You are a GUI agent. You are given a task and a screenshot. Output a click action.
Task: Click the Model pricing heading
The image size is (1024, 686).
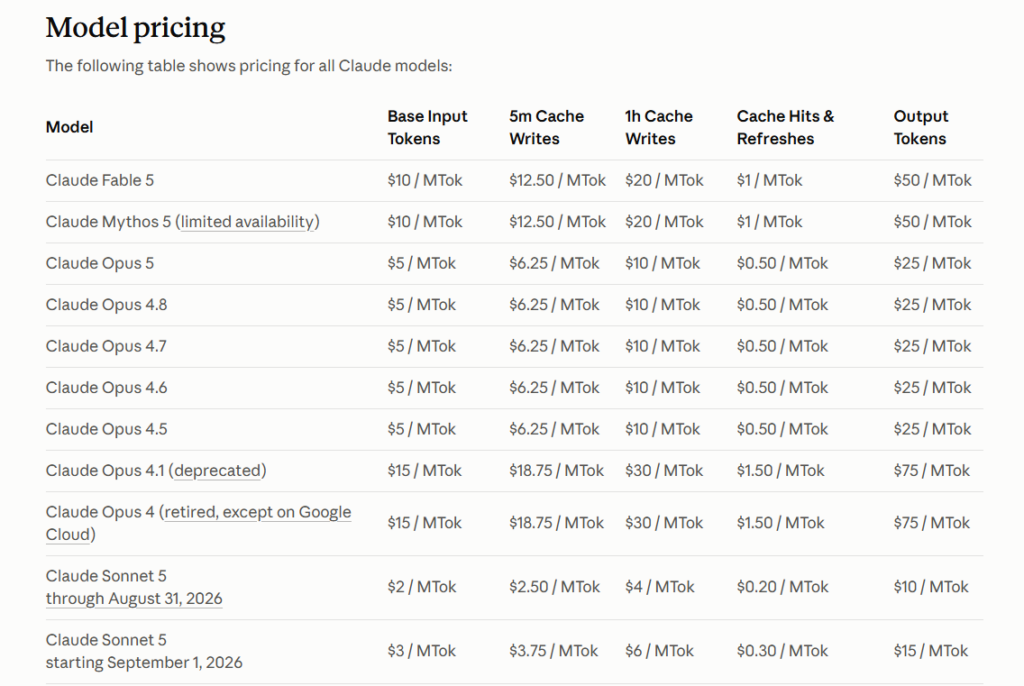tap(135, 28)
